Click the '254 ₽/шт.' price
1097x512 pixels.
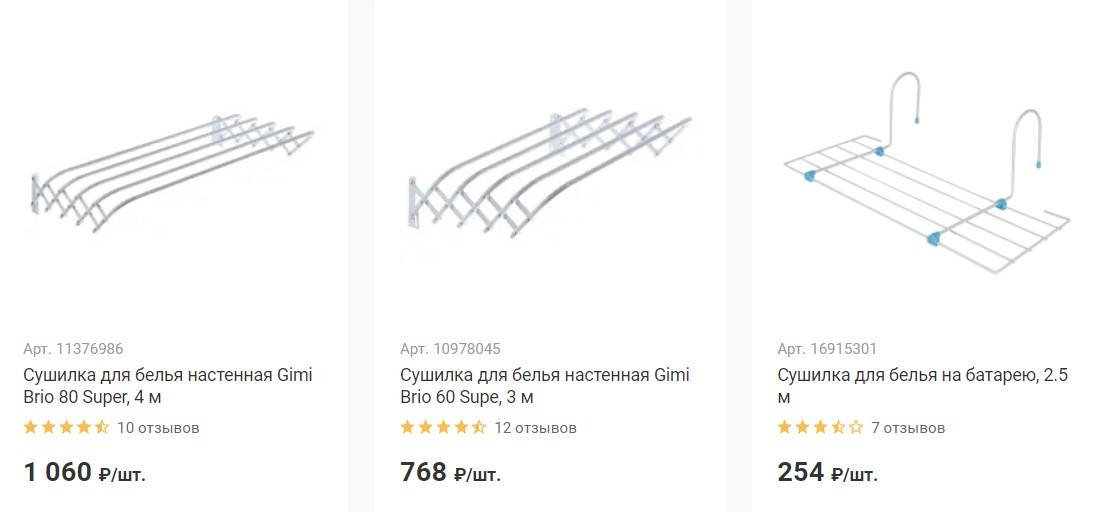pyautogui.click(x=827, y=473)
